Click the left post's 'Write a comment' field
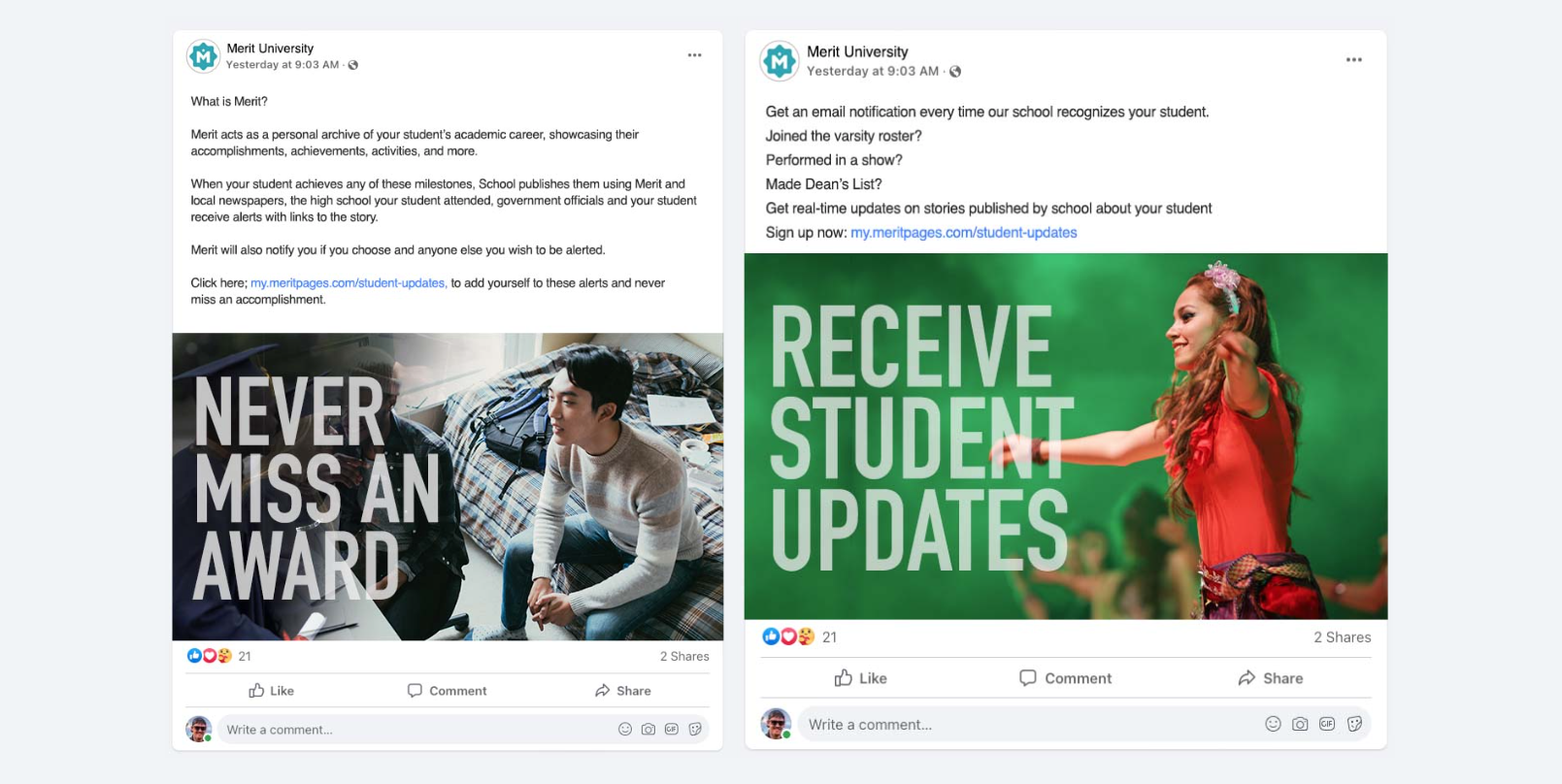 [408, 730]
